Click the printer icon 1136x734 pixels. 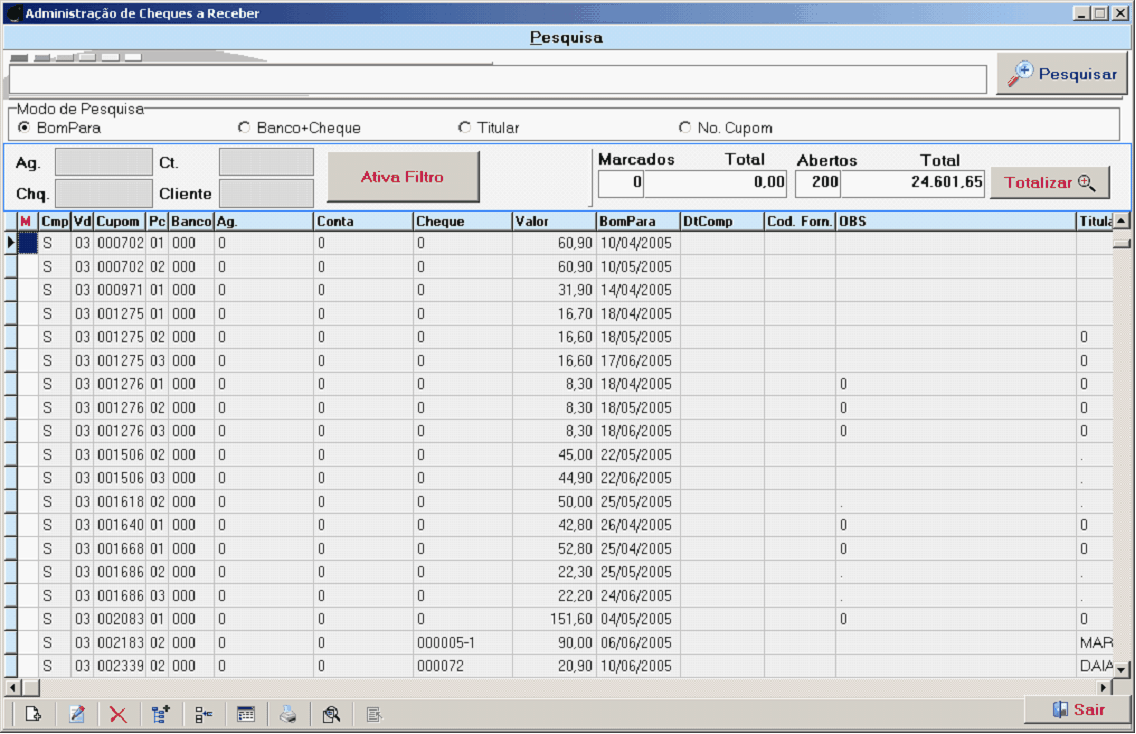(288, 714)
